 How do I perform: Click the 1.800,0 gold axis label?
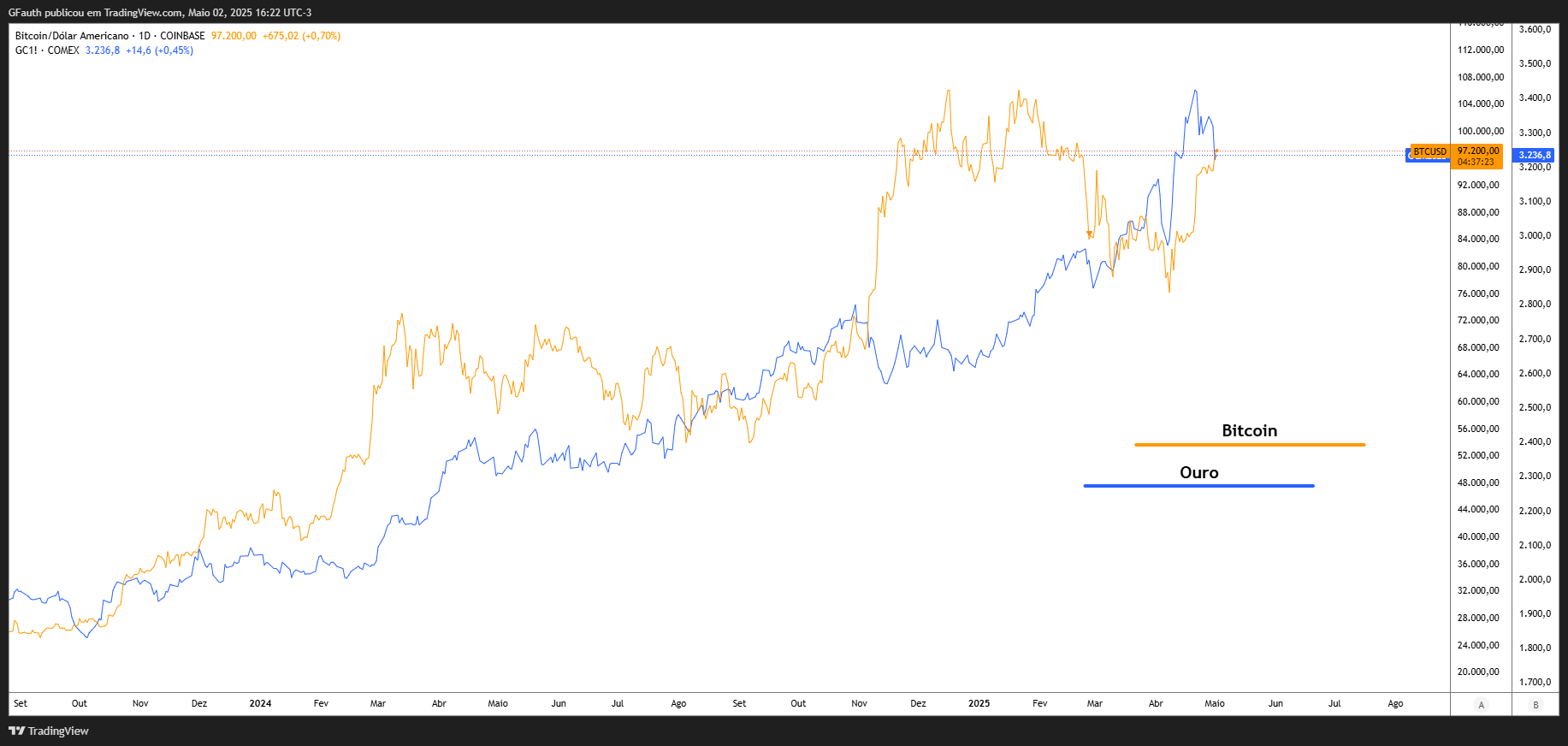tap(1535, 648)
